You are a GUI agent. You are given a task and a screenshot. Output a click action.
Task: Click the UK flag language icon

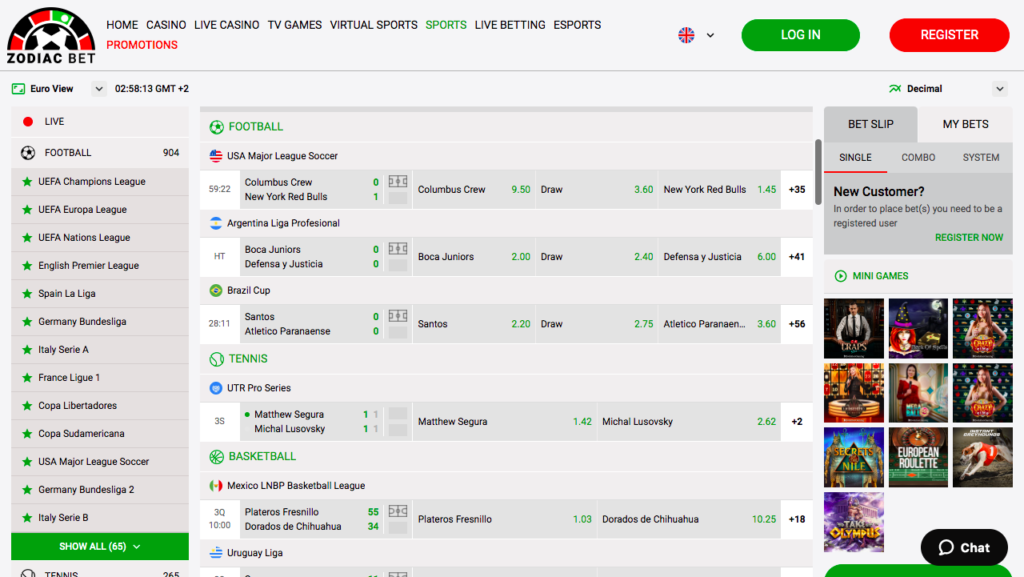[x=686, y=35]
